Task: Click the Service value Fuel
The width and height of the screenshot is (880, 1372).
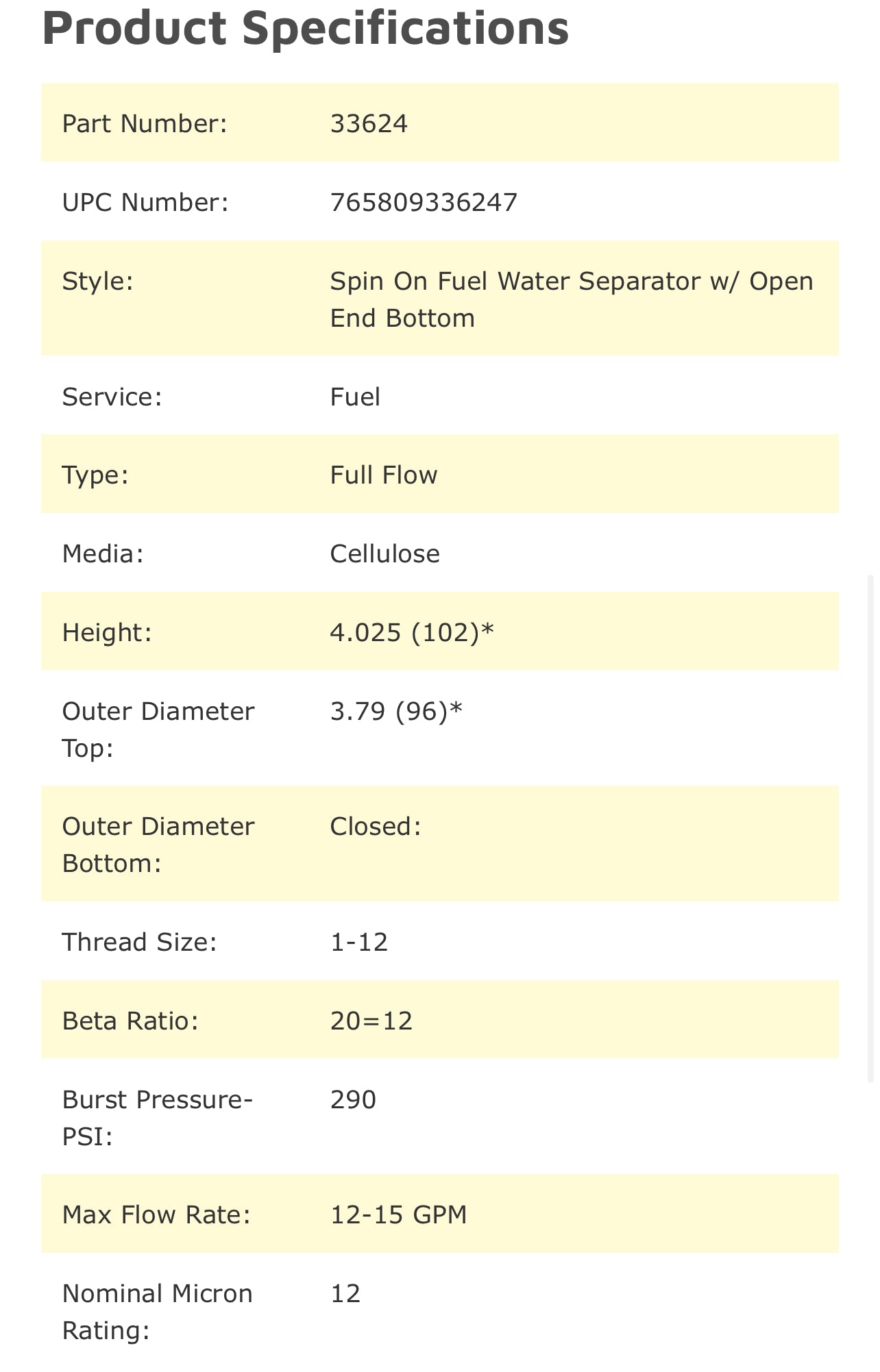Action: pos(355,397)
